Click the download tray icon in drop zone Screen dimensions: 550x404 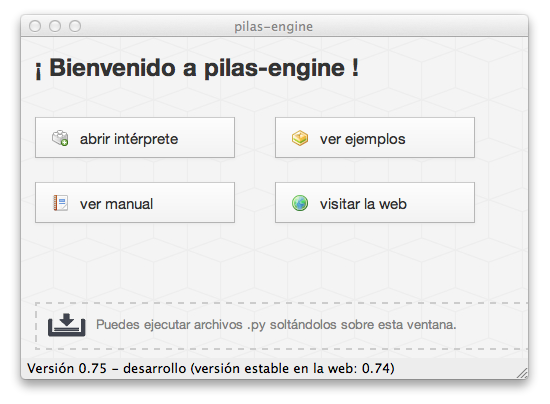click(x=67, y=325)
